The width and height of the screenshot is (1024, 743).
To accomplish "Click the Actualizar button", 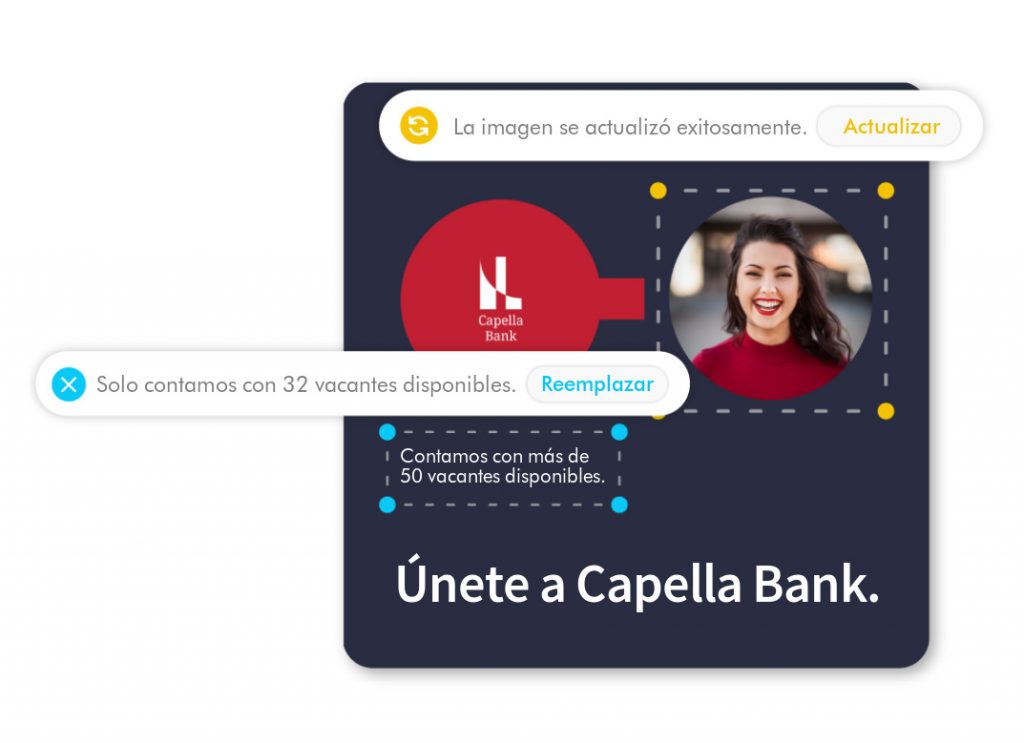I will 890,126.
